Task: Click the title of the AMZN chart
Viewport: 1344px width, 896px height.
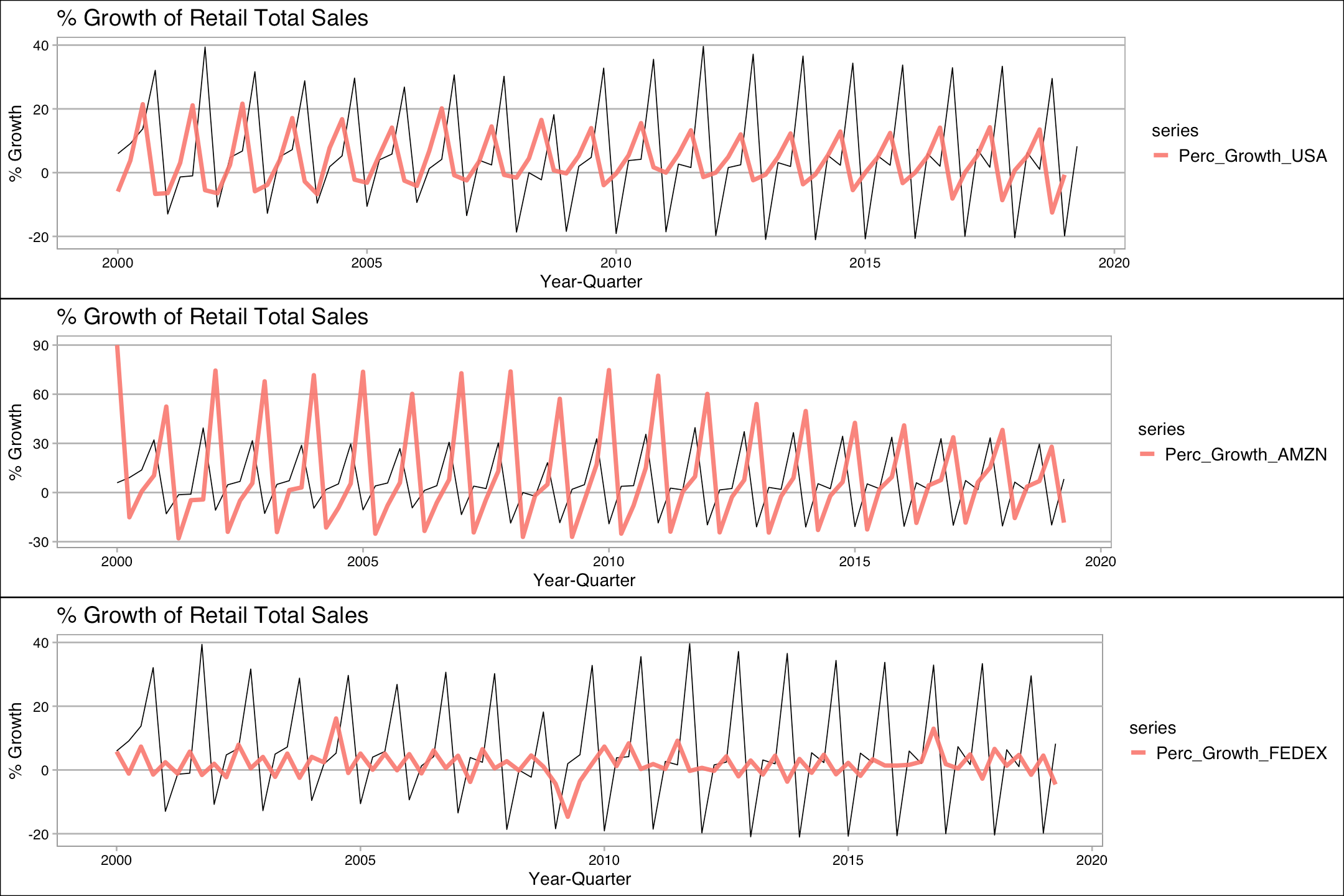Action: [x=212, y=317]
